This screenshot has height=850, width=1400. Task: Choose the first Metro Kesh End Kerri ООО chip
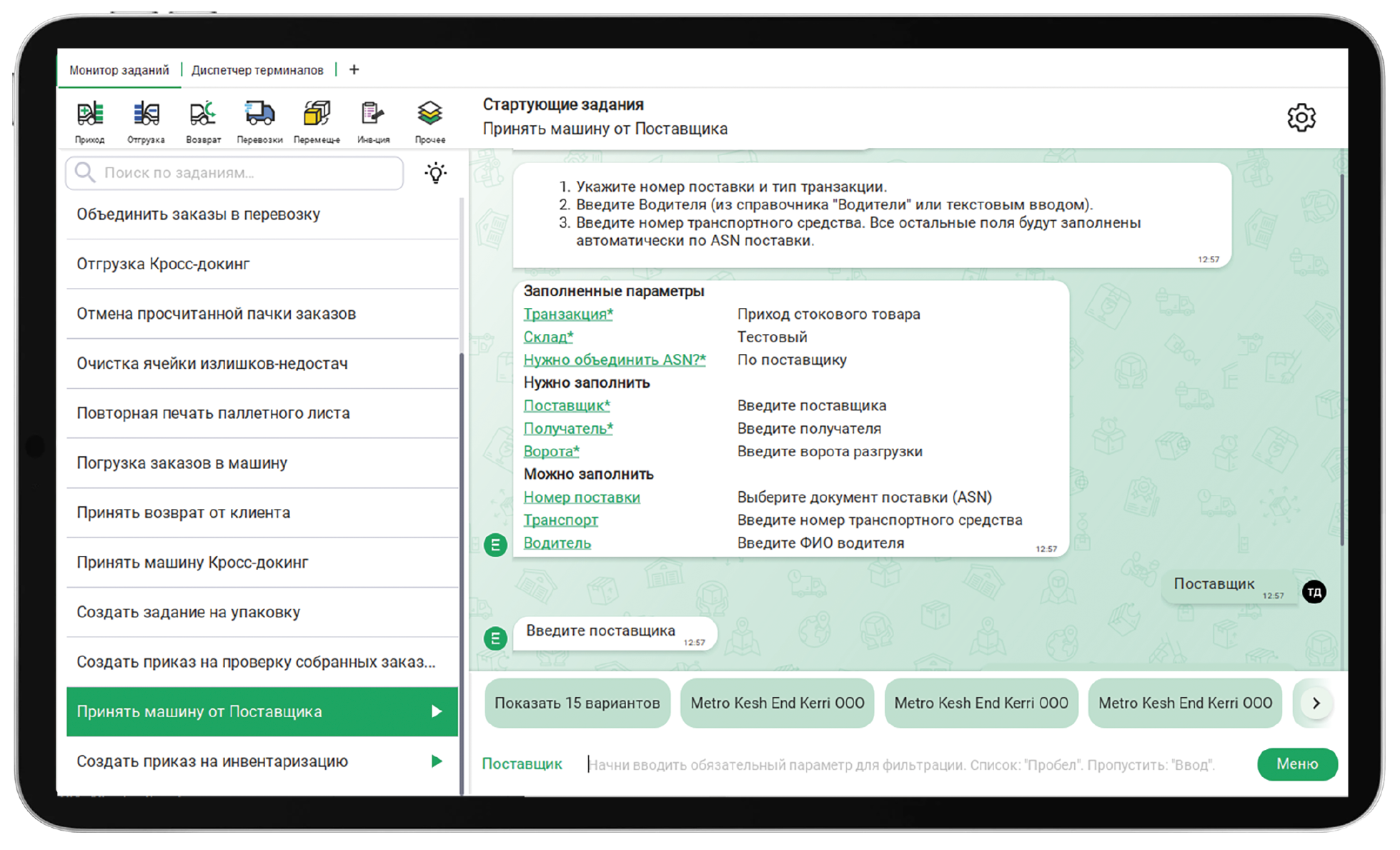tap(778, 703)
